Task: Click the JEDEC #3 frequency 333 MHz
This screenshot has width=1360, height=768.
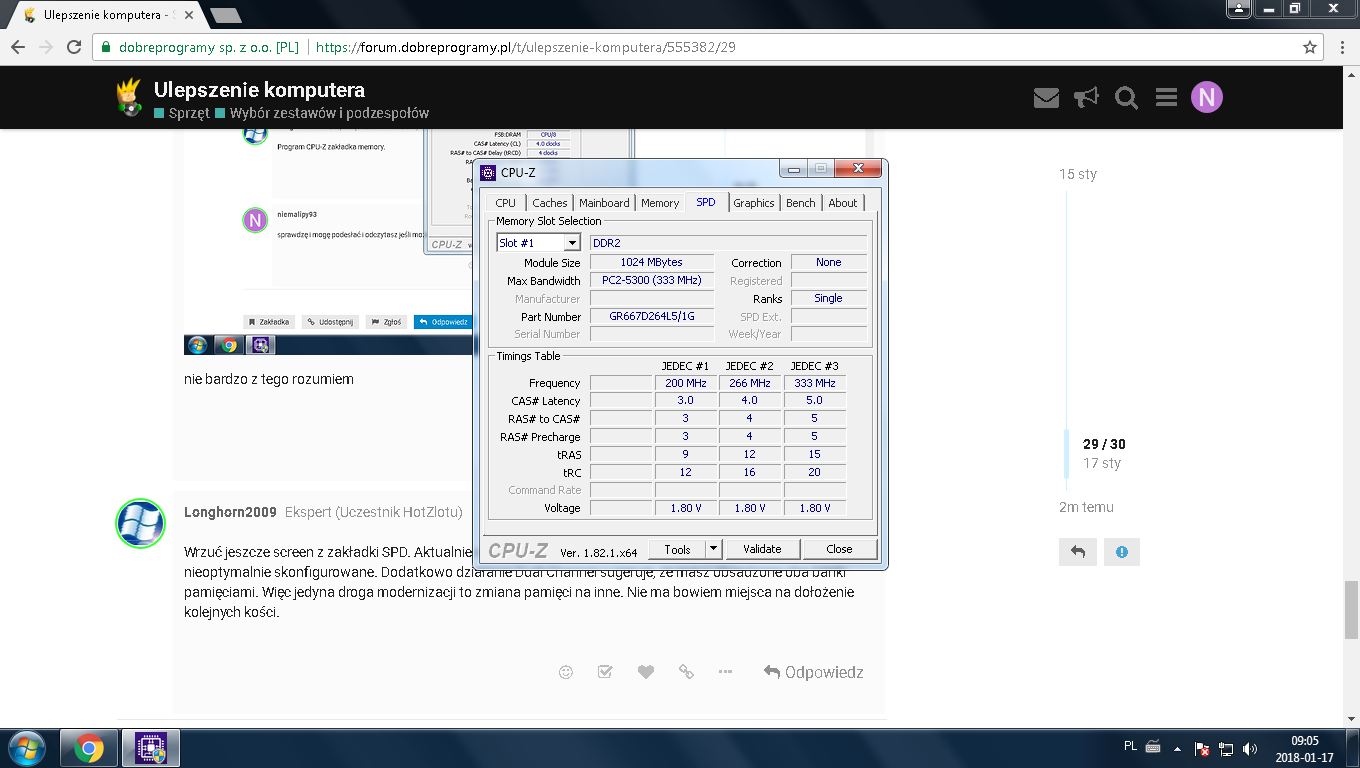Action: [815, 383]
